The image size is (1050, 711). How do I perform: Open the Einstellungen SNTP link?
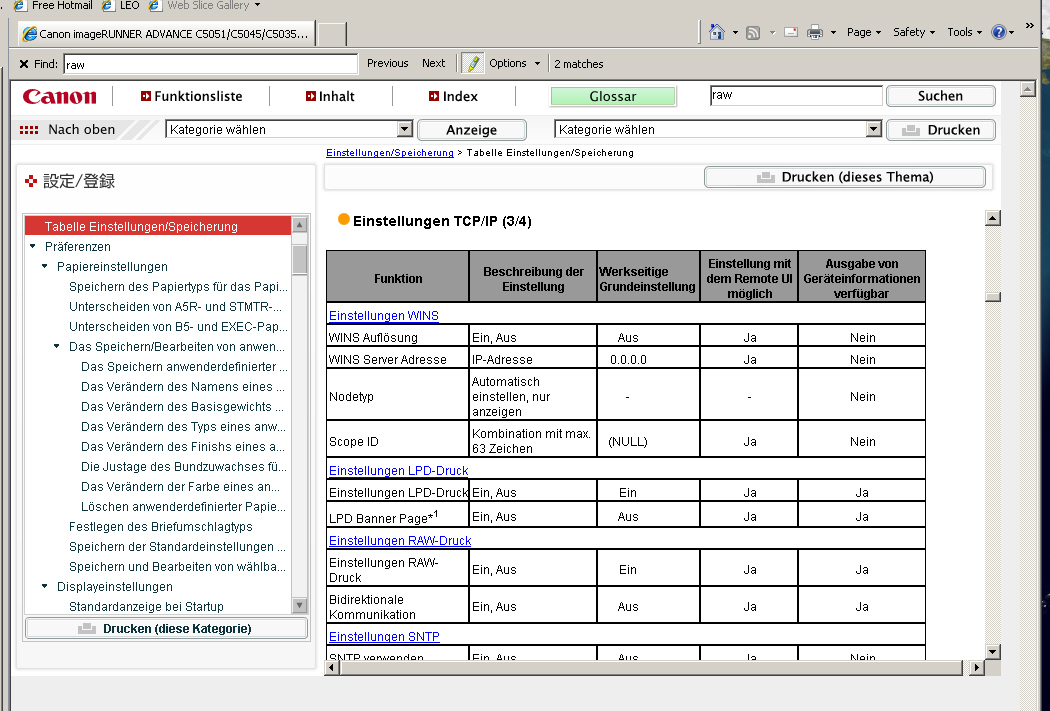(384, 637)
